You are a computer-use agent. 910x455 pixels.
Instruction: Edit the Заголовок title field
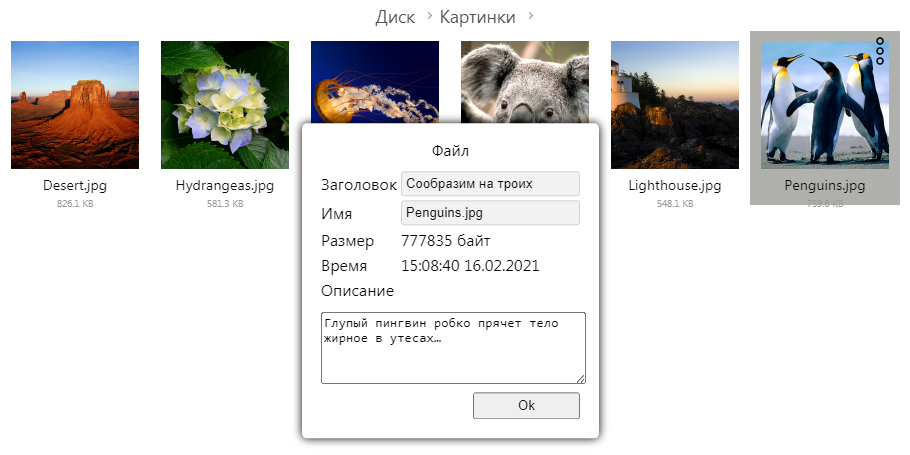pos(490,184)
